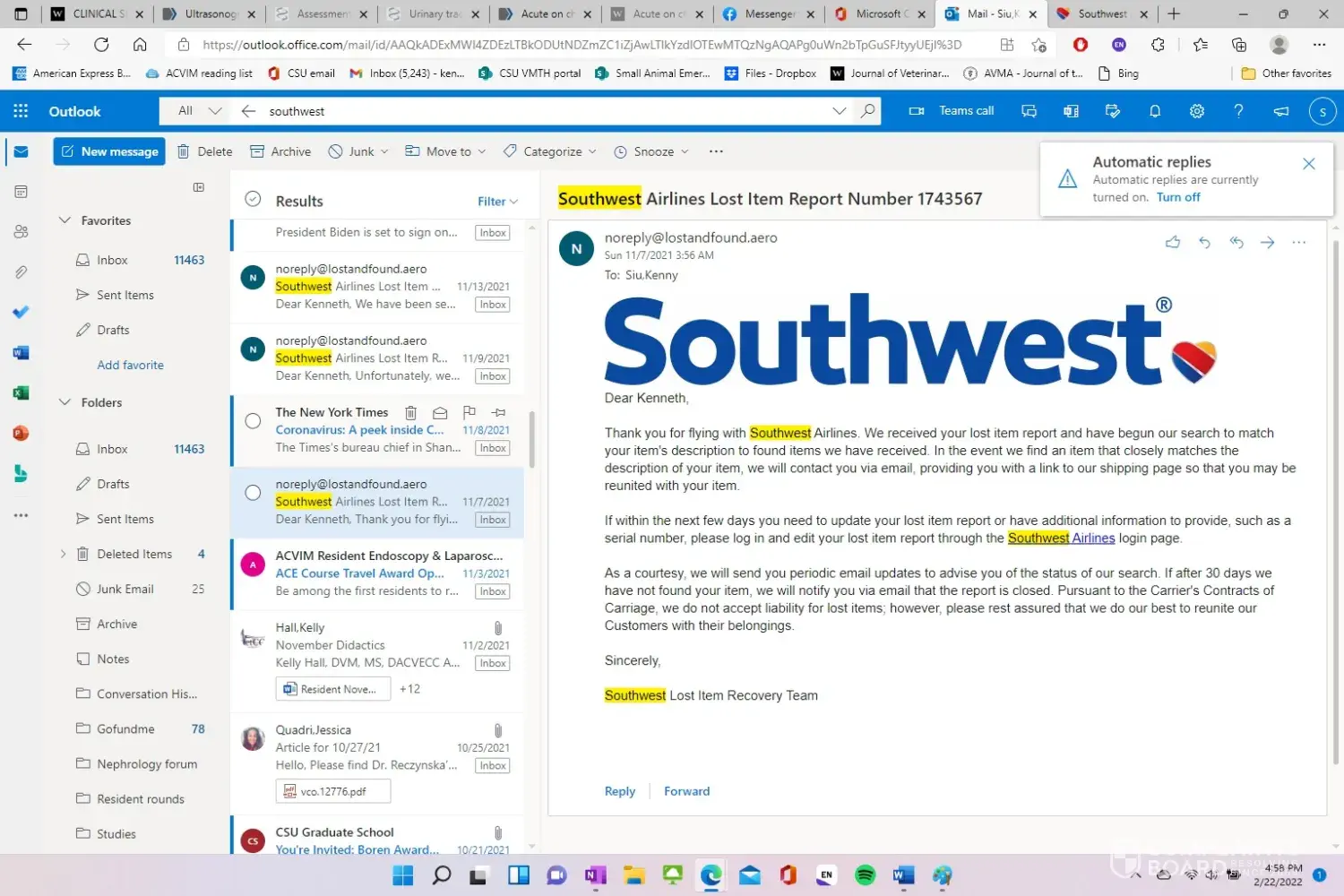Open the Files paperclip view in left rail
The image size is (1344, 896).
21,272
